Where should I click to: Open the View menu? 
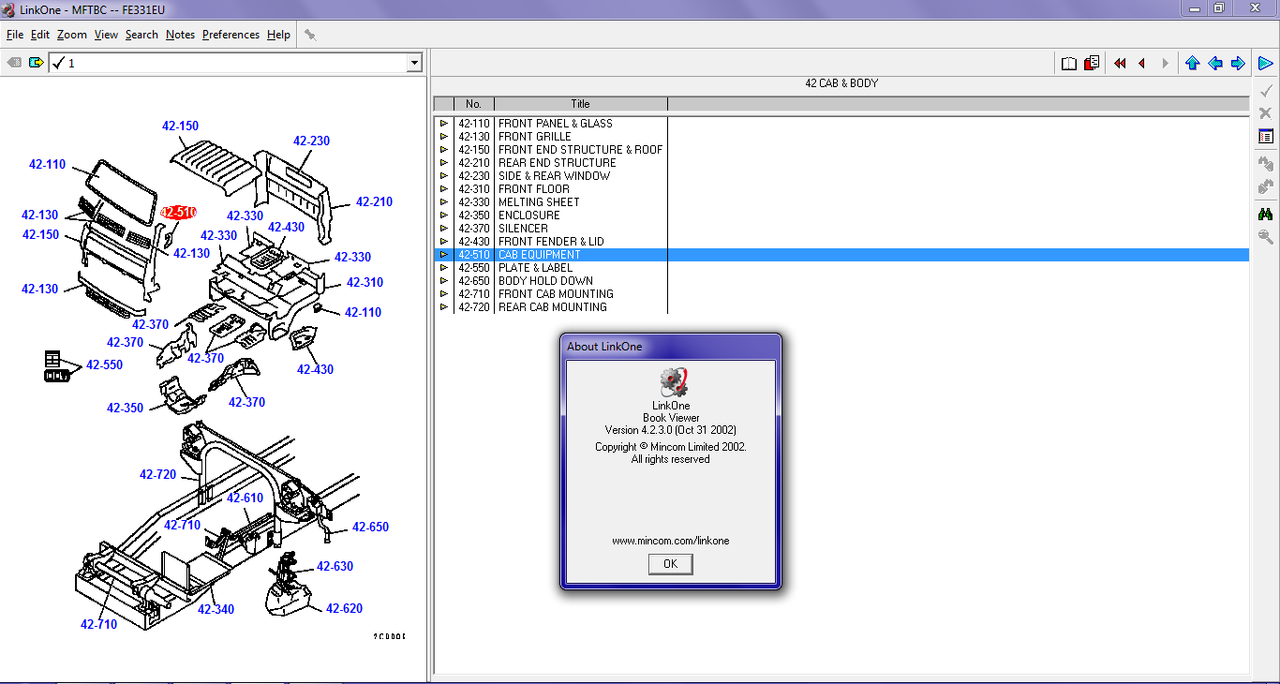pos(106,34)
